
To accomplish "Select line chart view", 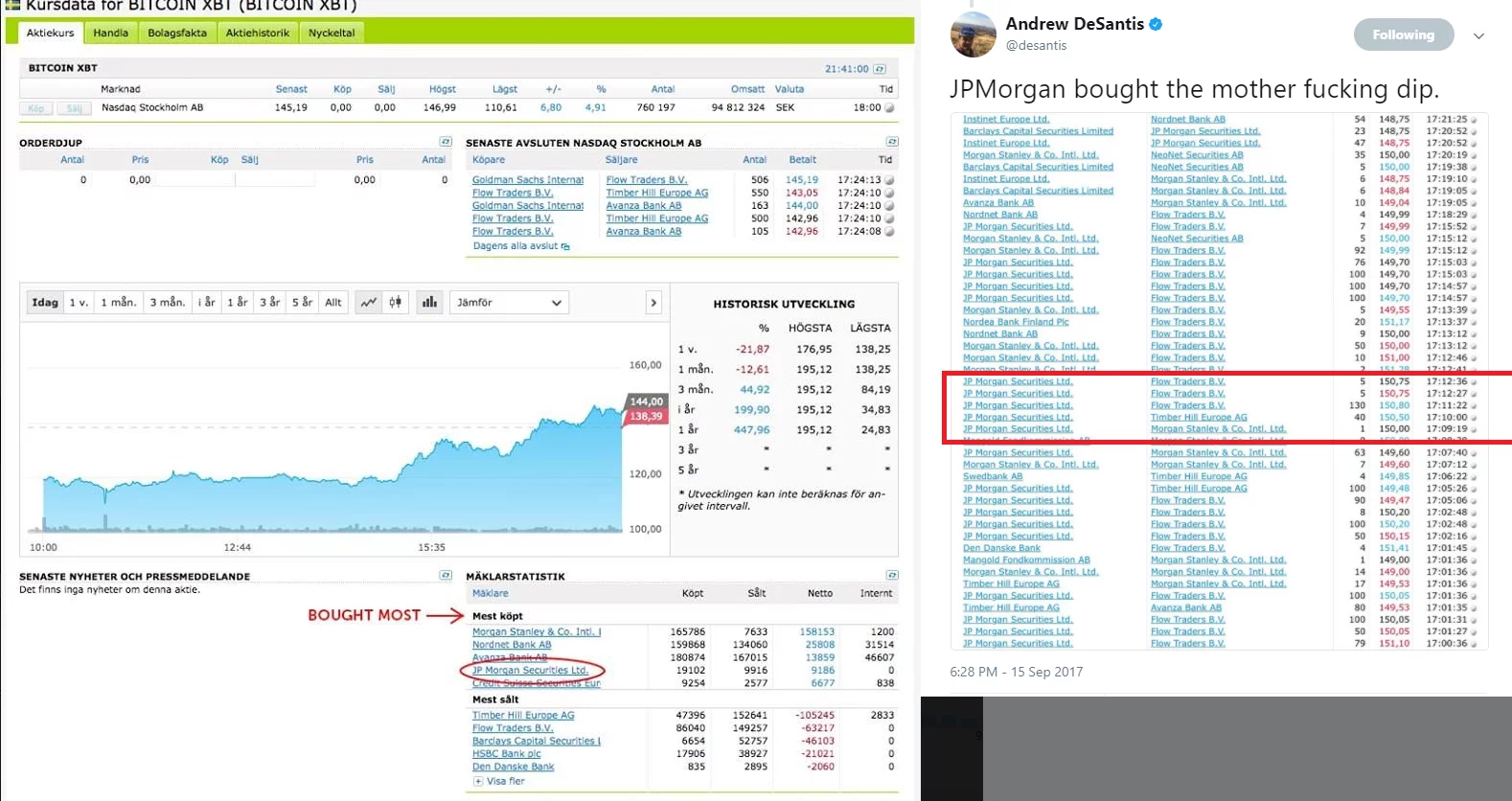I will coord(369,303).
